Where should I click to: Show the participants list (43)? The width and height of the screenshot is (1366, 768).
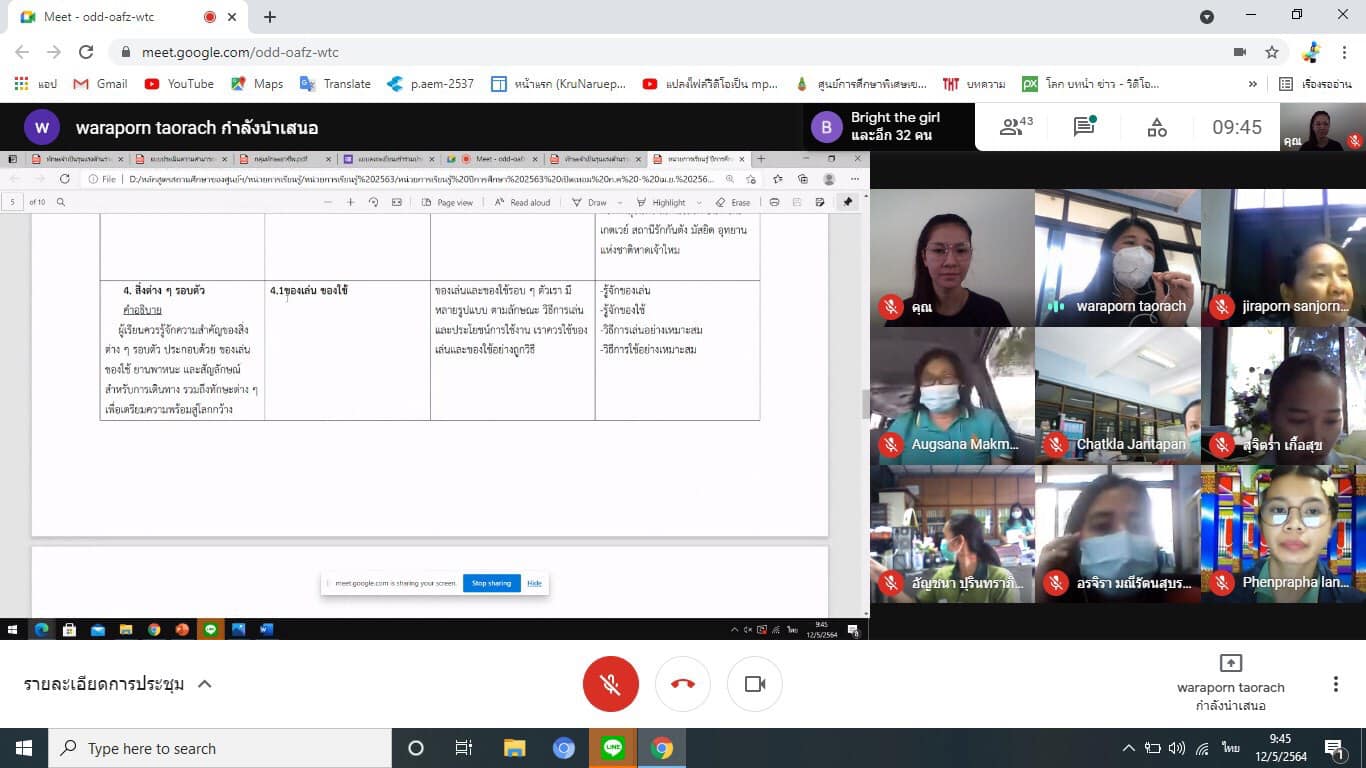point(1017,127)
